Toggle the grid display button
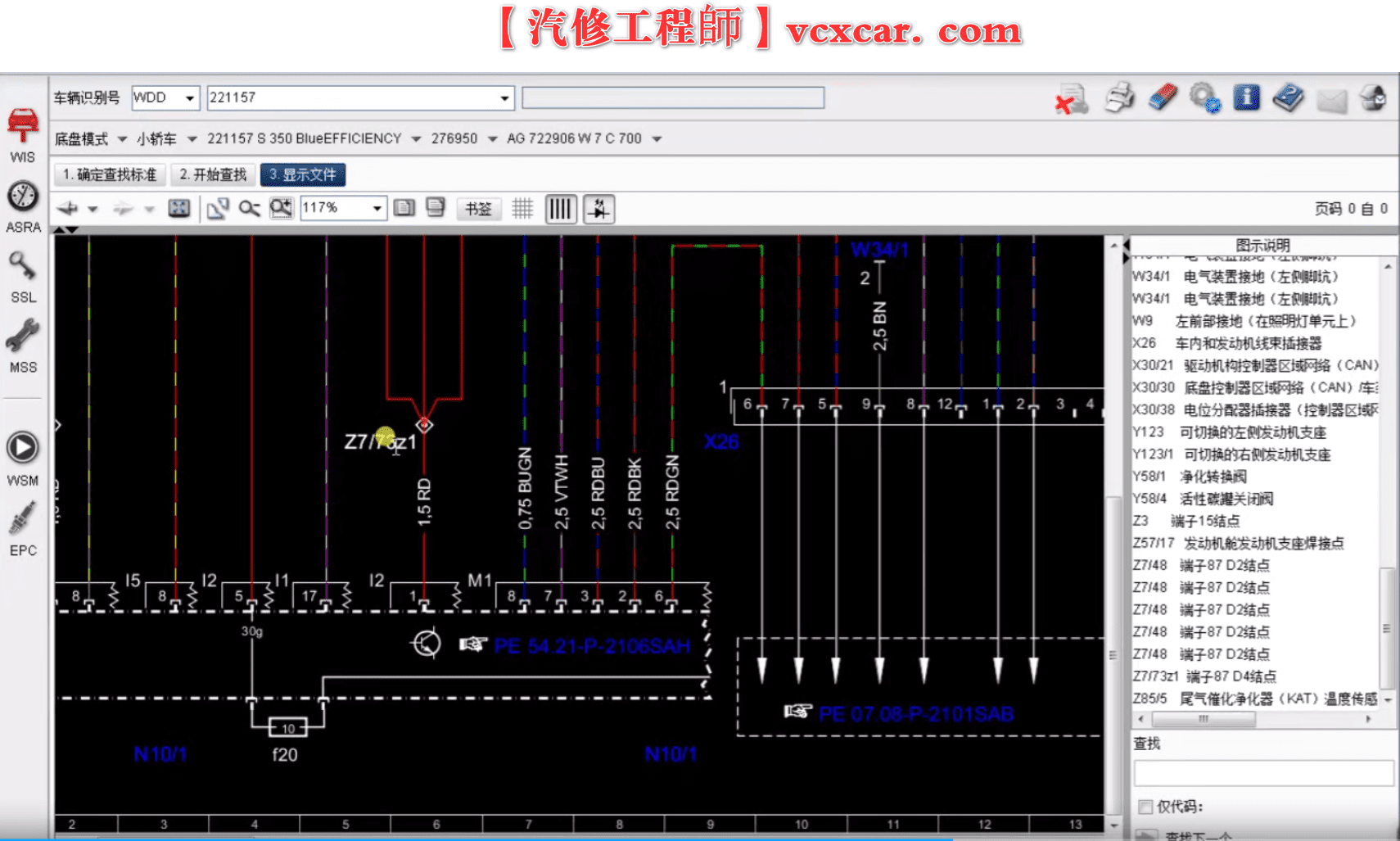Image resolution: width=1400 pixels, height=841 pixels. point(523,208)
